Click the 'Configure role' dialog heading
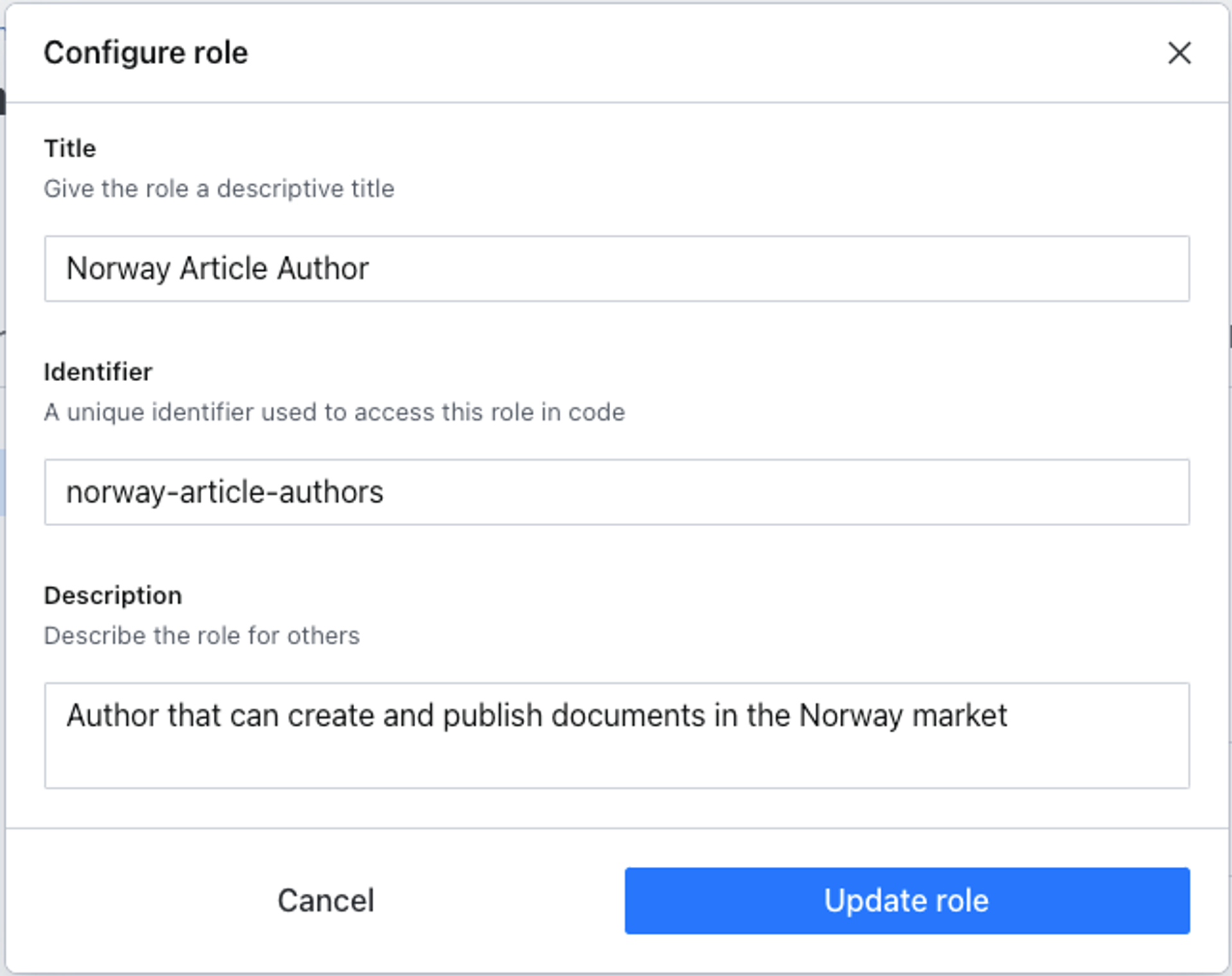1232x976 pixels. pos(146,53)
